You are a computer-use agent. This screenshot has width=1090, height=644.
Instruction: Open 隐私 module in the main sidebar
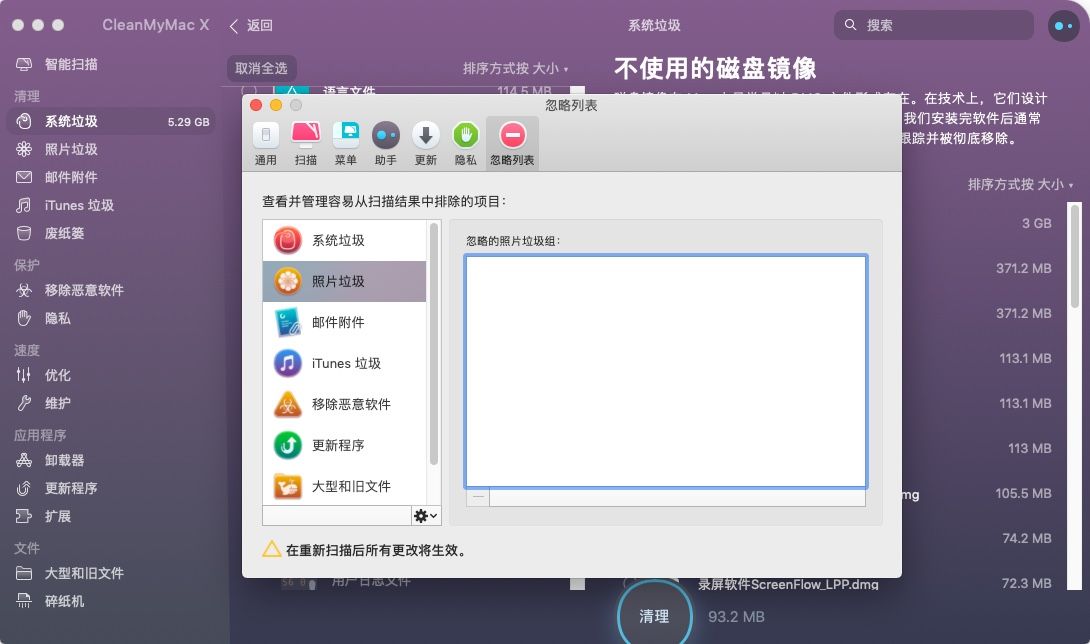point(111,319)
